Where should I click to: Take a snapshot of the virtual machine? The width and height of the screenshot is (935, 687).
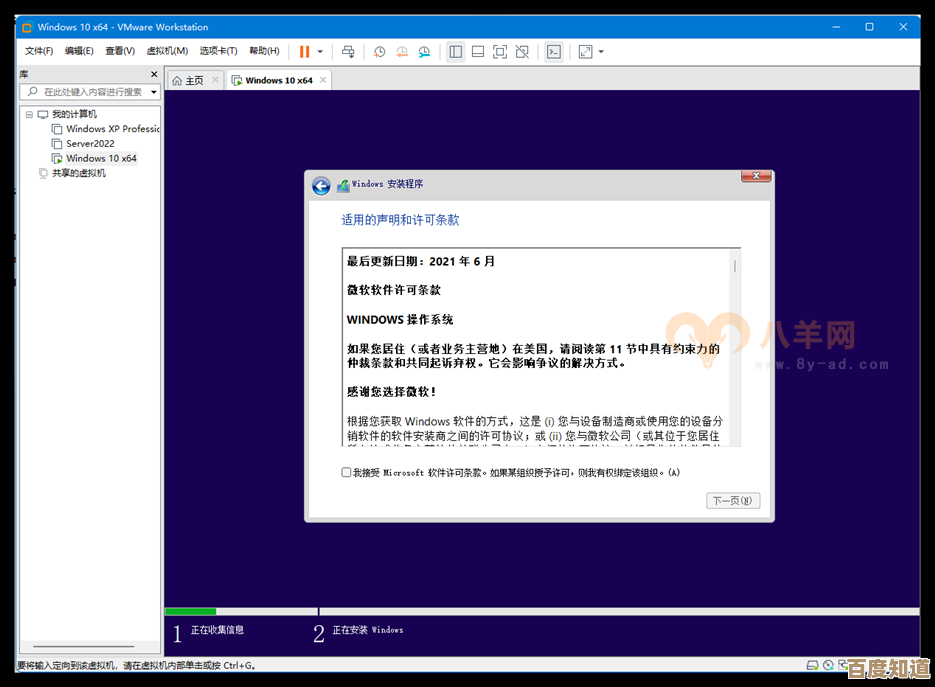click(x=378, y=51)
